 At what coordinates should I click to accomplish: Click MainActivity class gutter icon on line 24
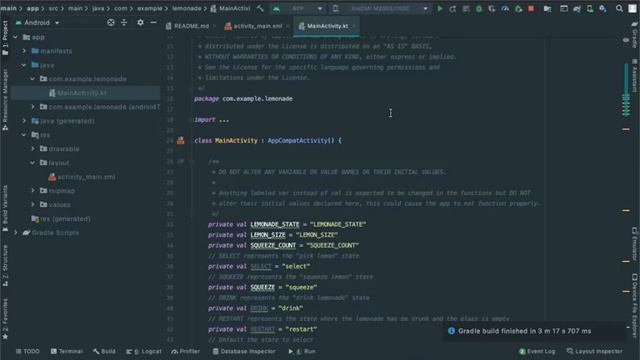(x=180, y=140)
